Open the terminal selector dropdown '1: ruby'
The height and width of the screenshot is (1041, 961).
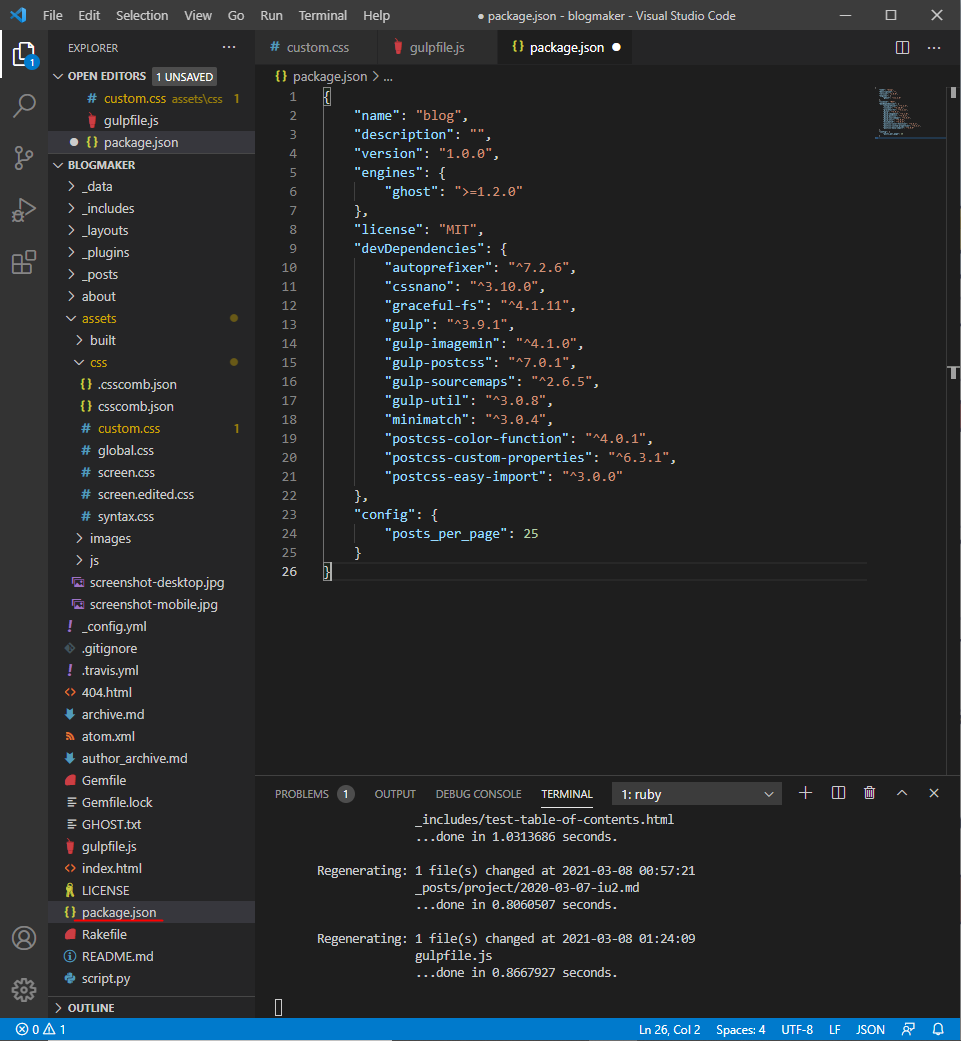(696, 794)
